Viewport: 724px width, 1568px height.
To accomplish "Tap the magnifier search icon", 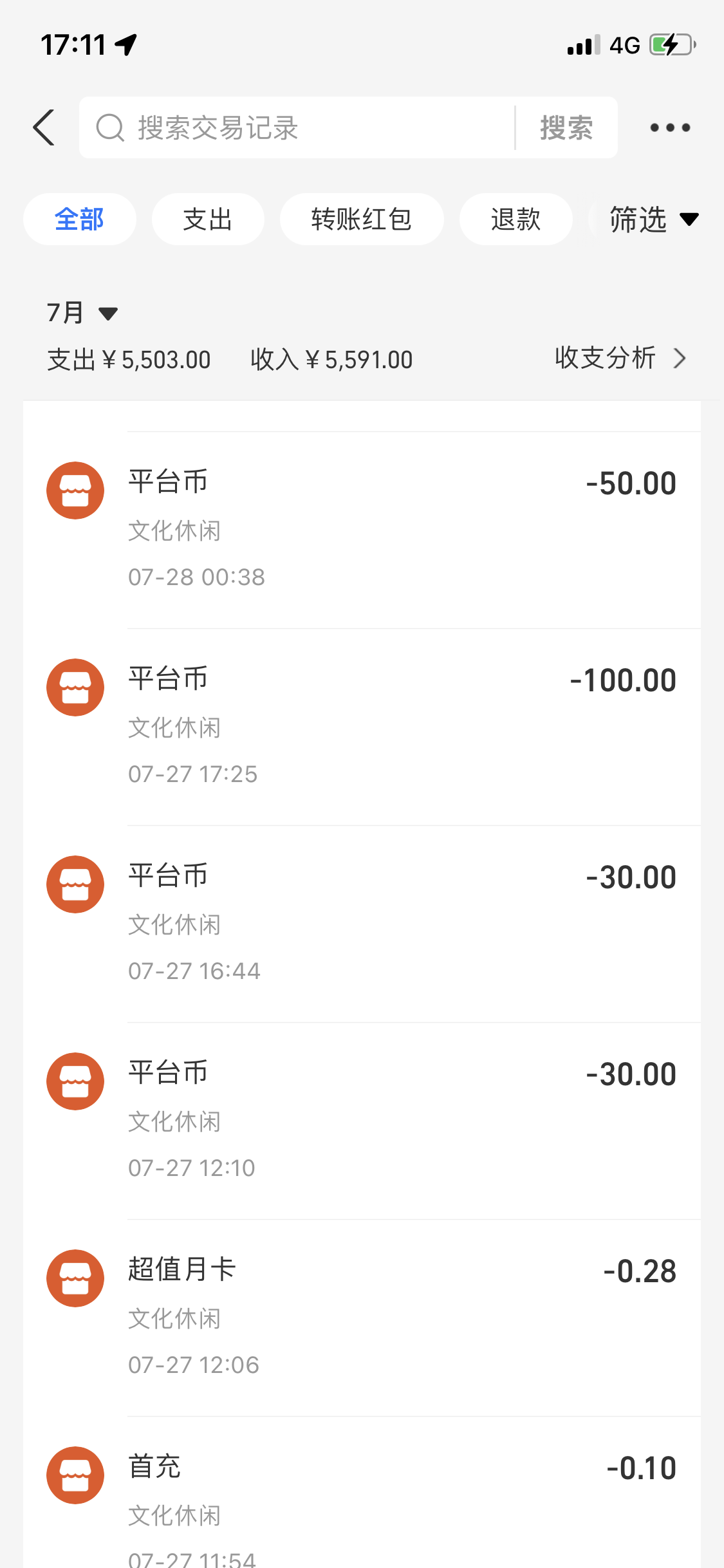I will tap(110, 127).
